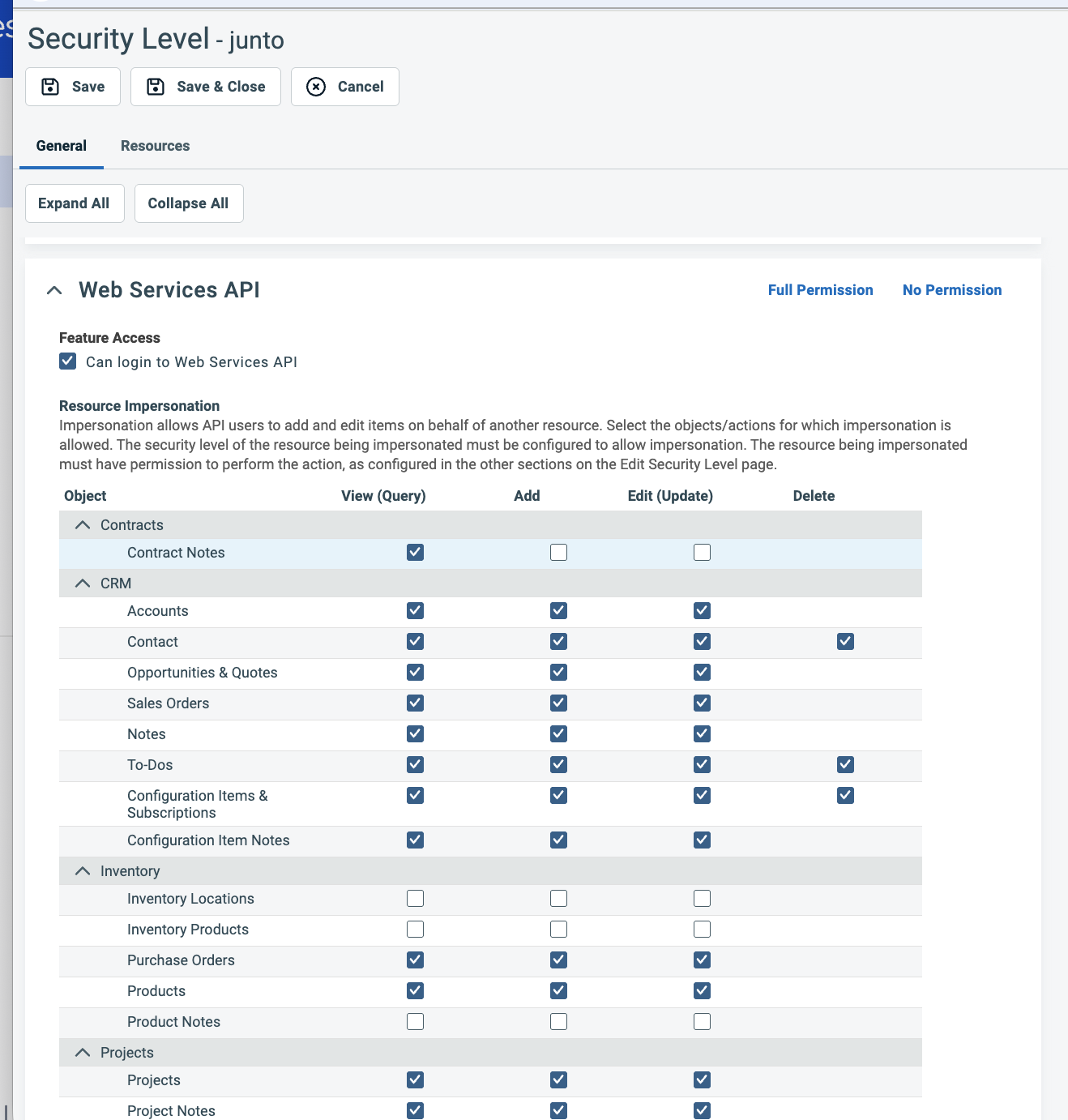The image size is (1068, 1120).
Task: Click the Resource Impersonation heading
Action: (139, 406)
